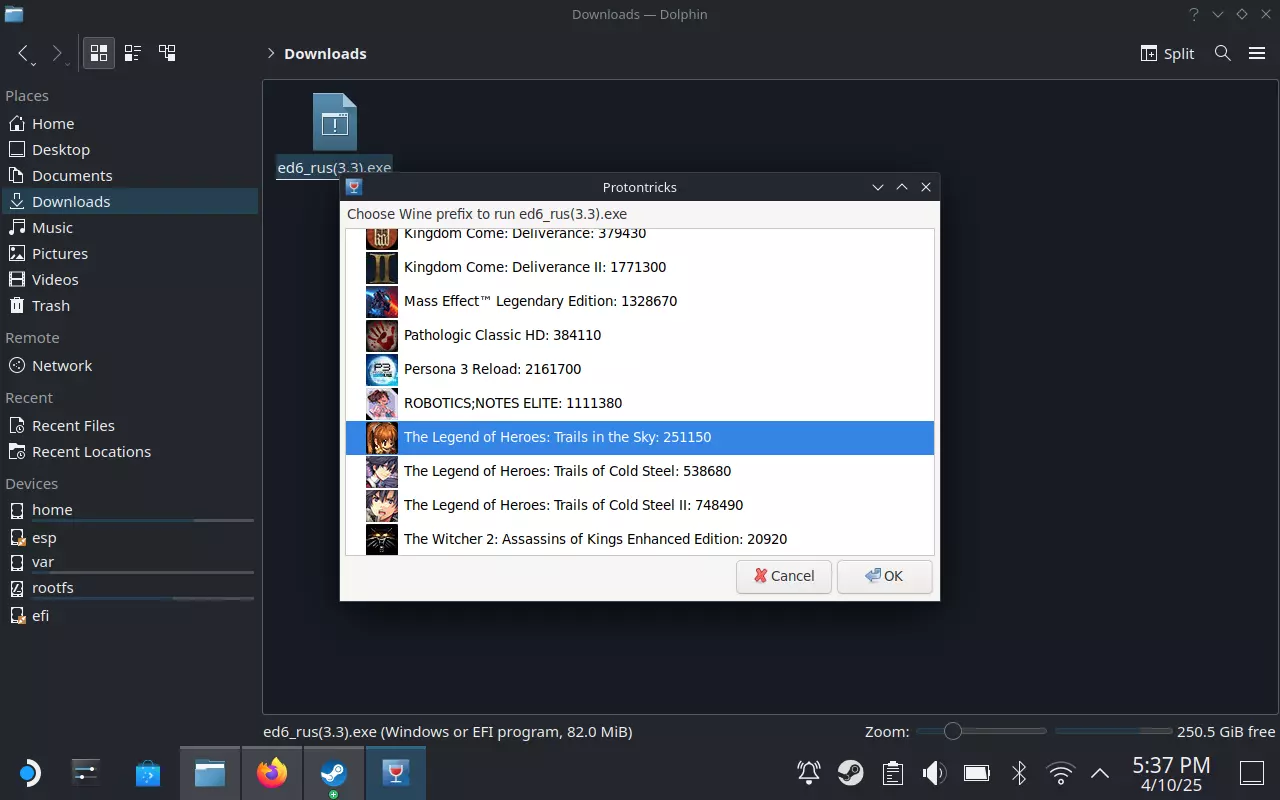Open notifications bell in system tray

tap(809, 772)
